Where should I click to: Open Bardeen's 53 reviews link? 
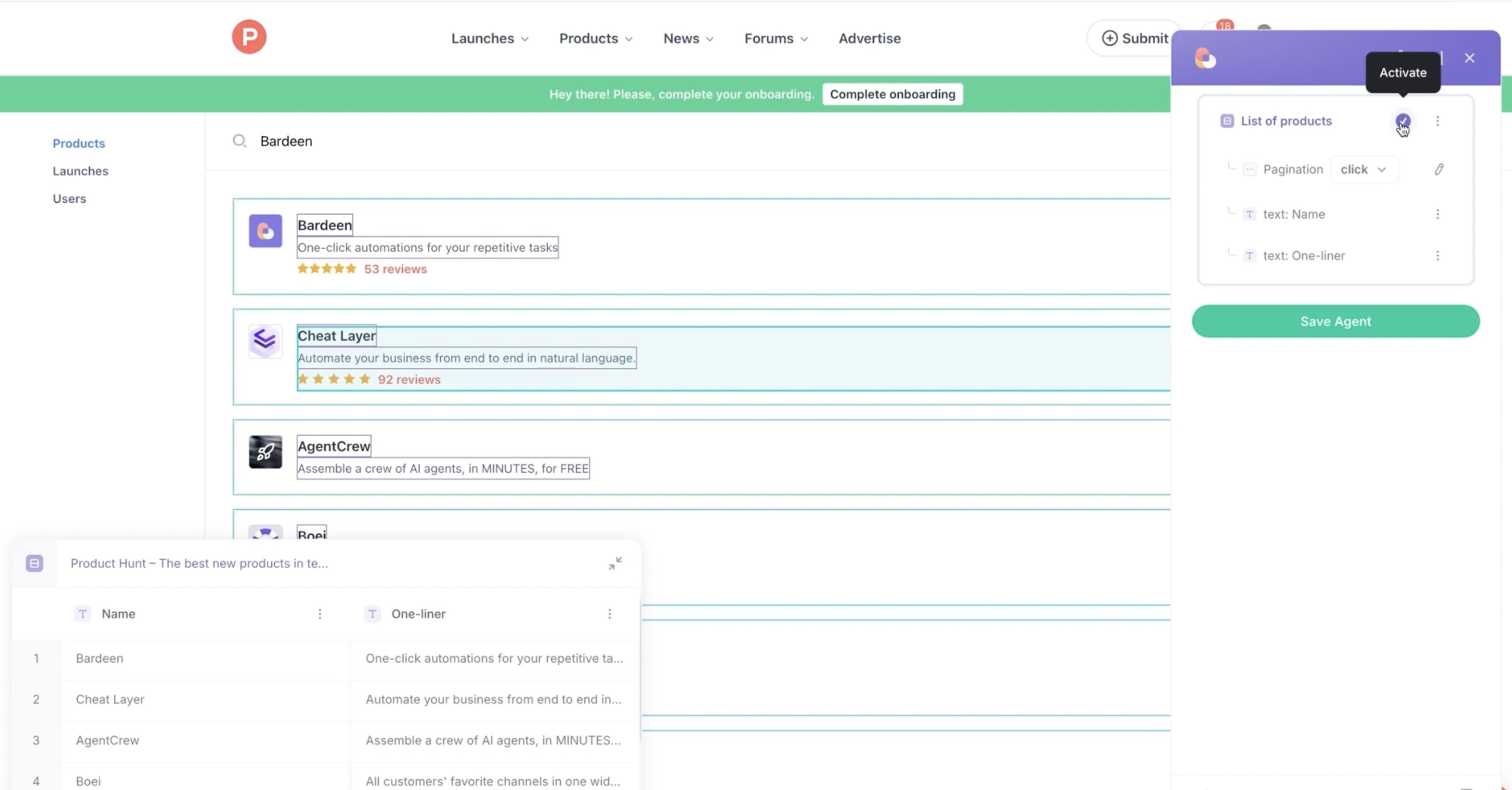coord(395,270)
